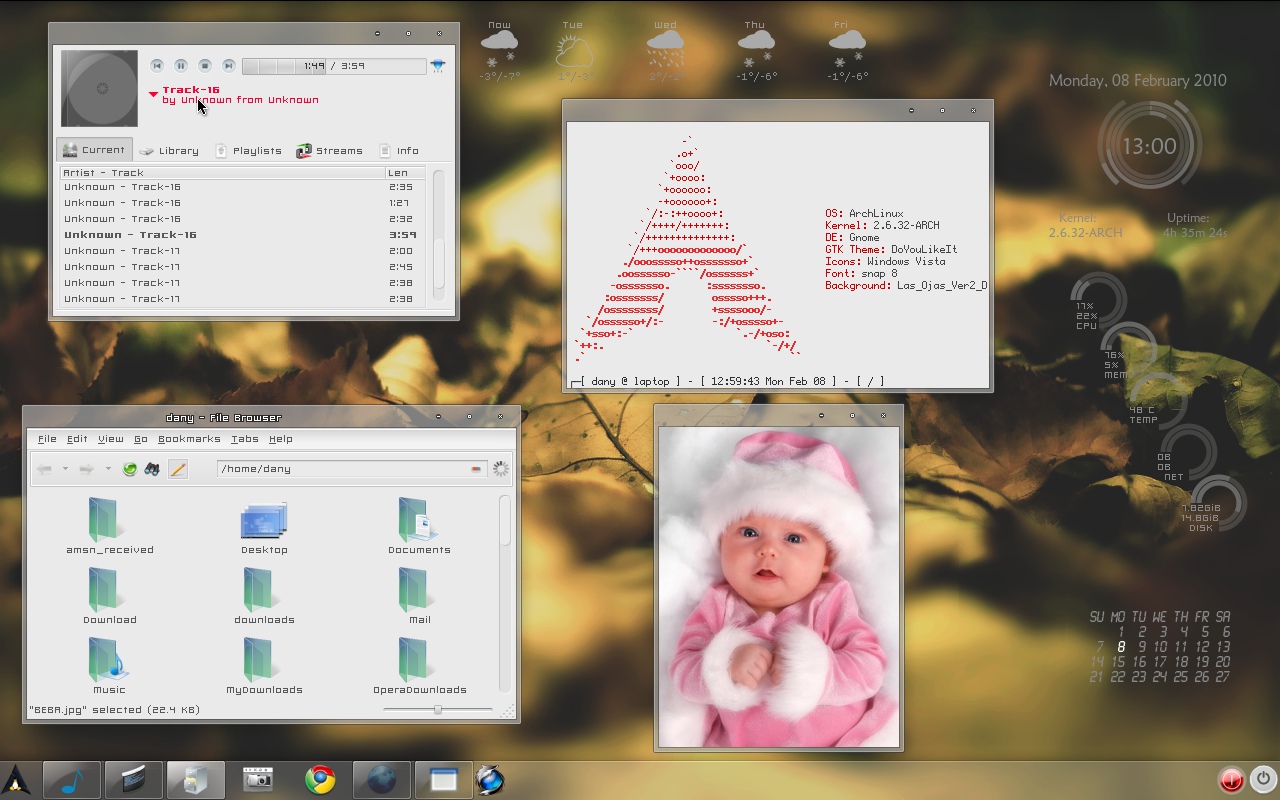Image resolution: width=1280 pixels, height=800 pixels.
Task: Expand the red arrow beside Track-16 title
Action: [x=153, y=94]
